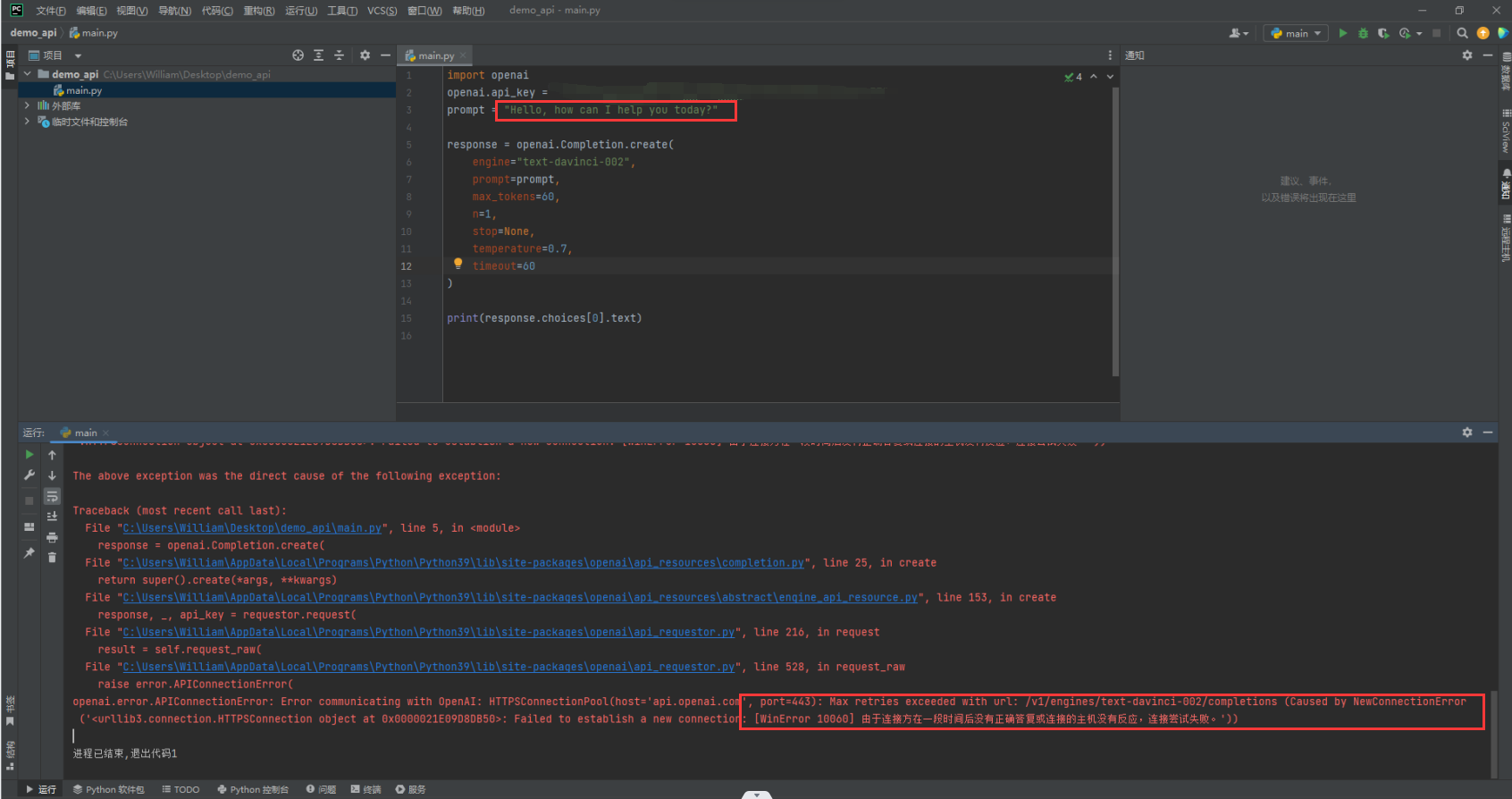Open the main run configuration dropdown
The height and width of the screenshot is (799, 1512).
point(1296,33)
